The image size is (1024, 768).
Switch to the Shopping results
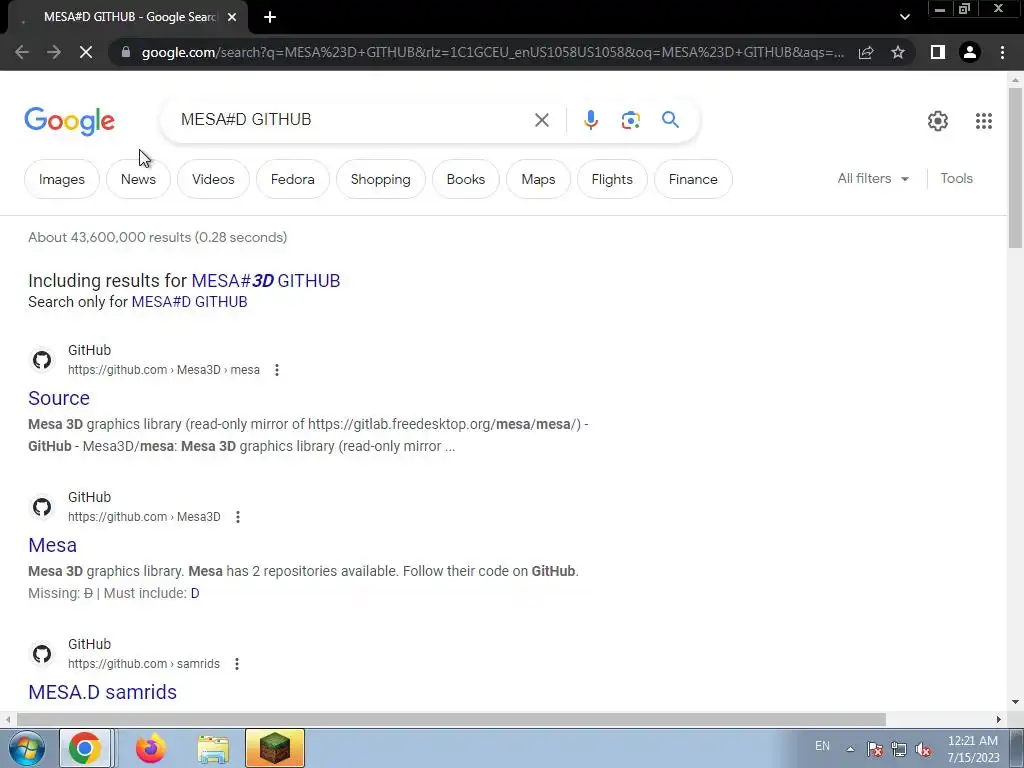[381, 179]
